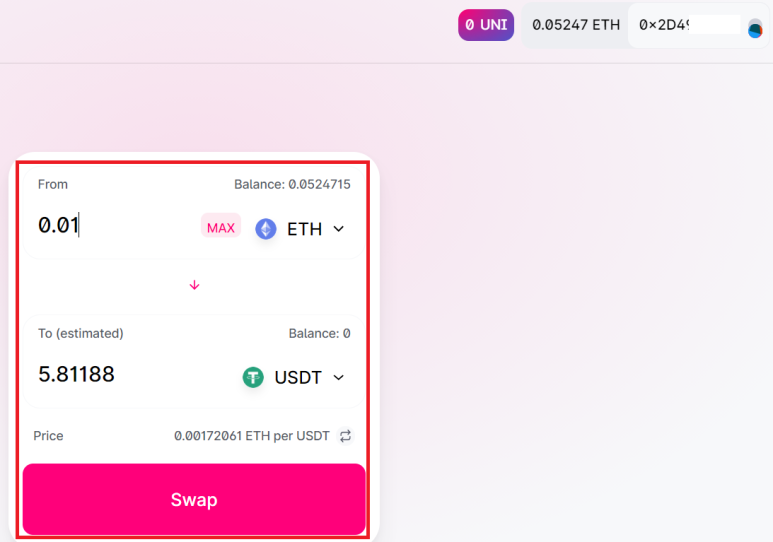Viewport: 773px width, 542px height.
Task: Open the 0x2D4 wallet address
Action: click(664, 25)
